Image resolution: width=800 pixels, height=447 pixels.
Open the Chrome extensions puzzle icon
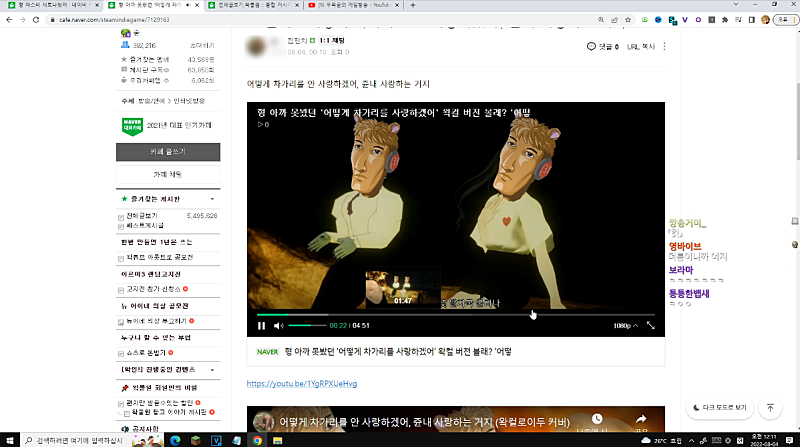click(725, 20)
